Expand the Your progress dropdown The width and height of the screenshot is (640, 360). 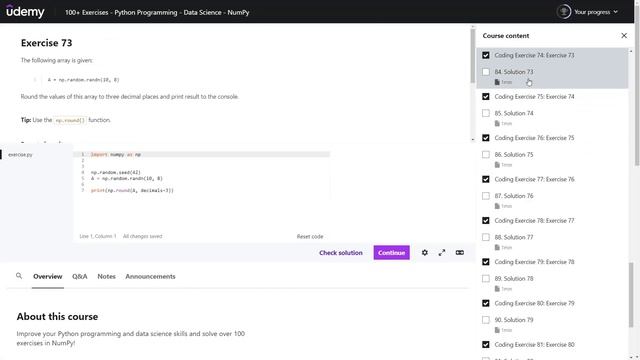point(596,12)
